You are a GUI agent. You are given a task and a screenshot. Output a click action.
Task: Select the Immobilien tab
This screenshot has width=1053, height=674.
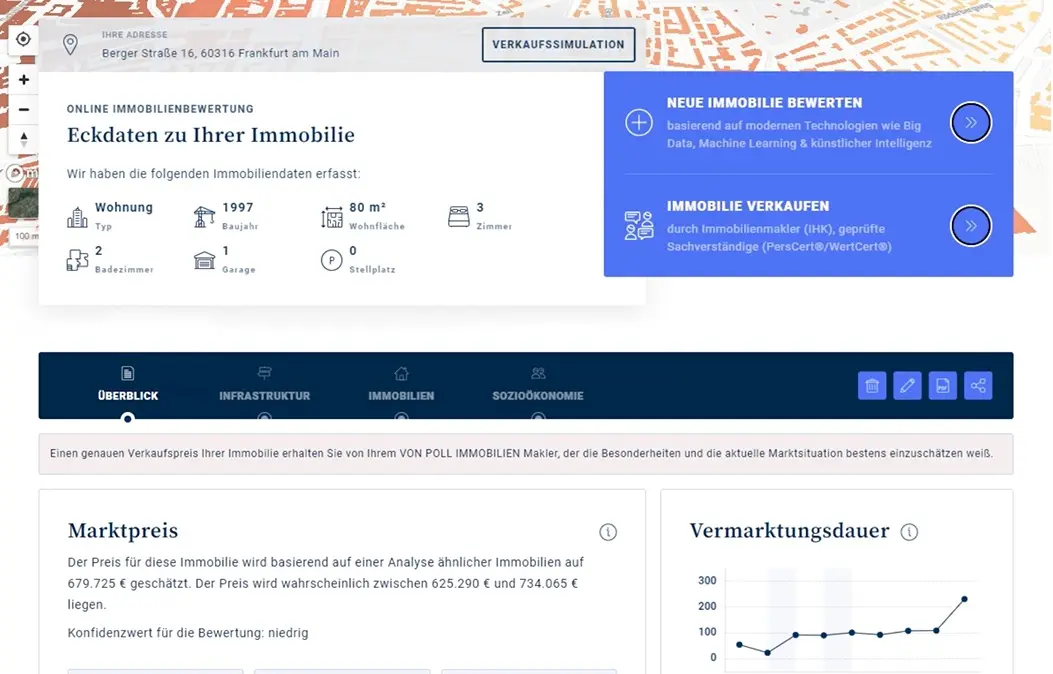tap(401, 387)
